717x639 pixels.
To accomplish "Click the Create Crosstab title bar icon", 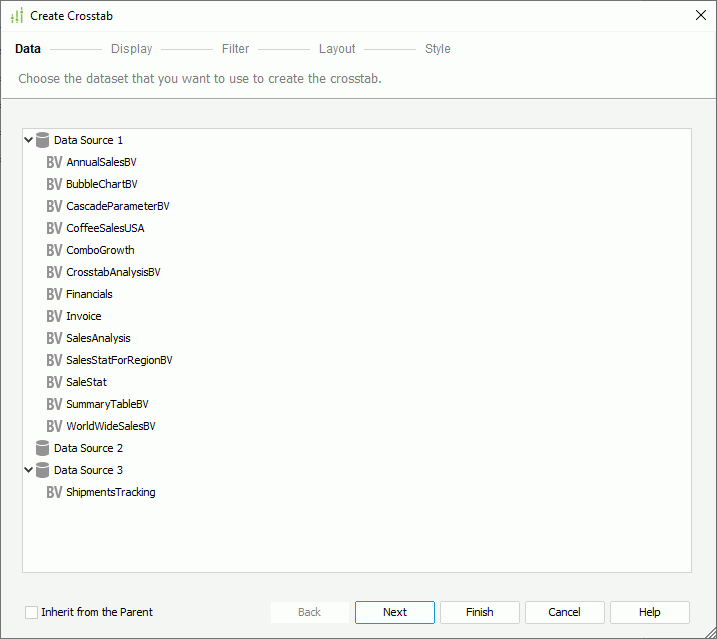I will point(17,16).
